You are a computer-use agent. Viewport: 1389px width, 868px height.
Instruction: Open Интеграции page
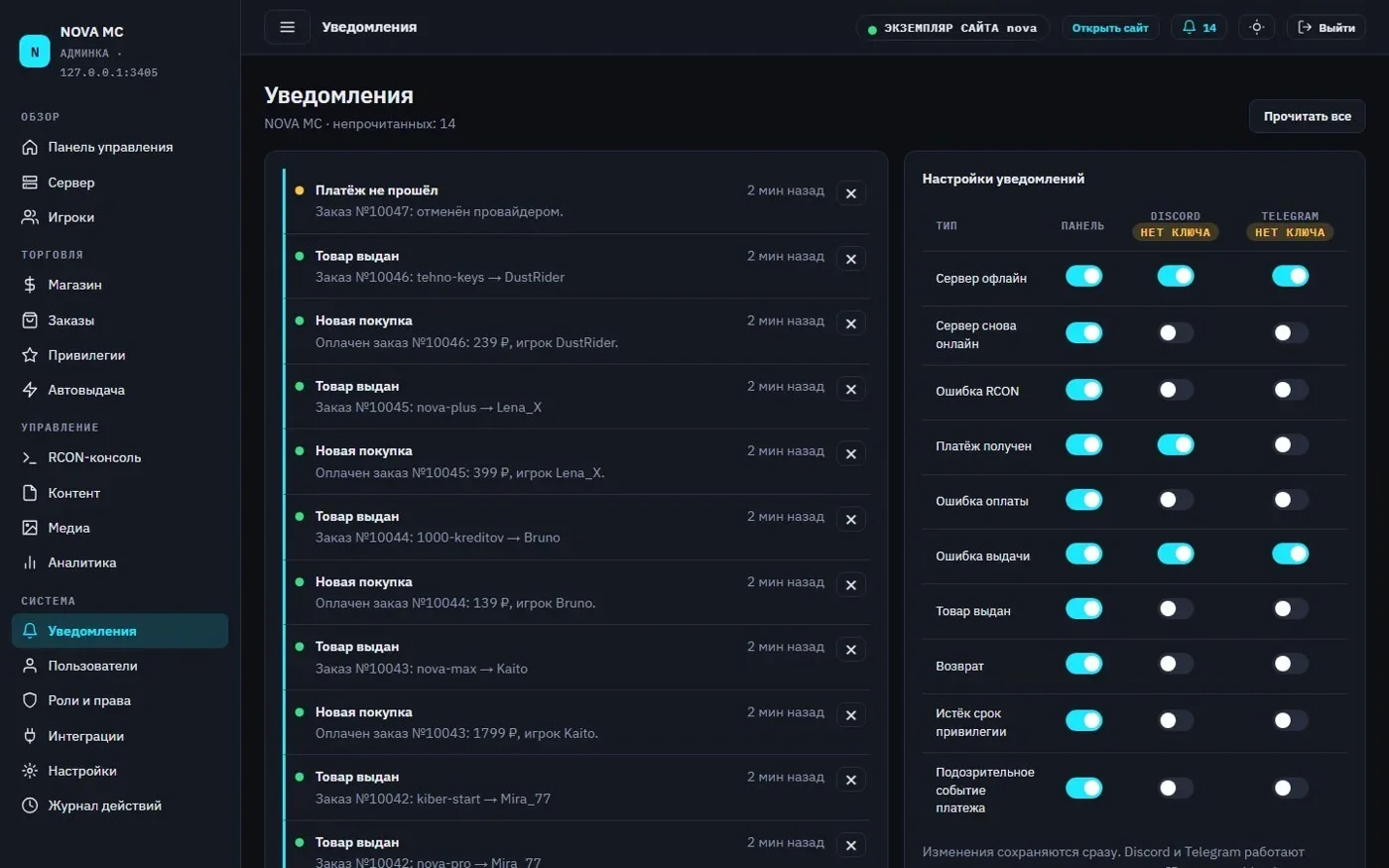[120, 736]
